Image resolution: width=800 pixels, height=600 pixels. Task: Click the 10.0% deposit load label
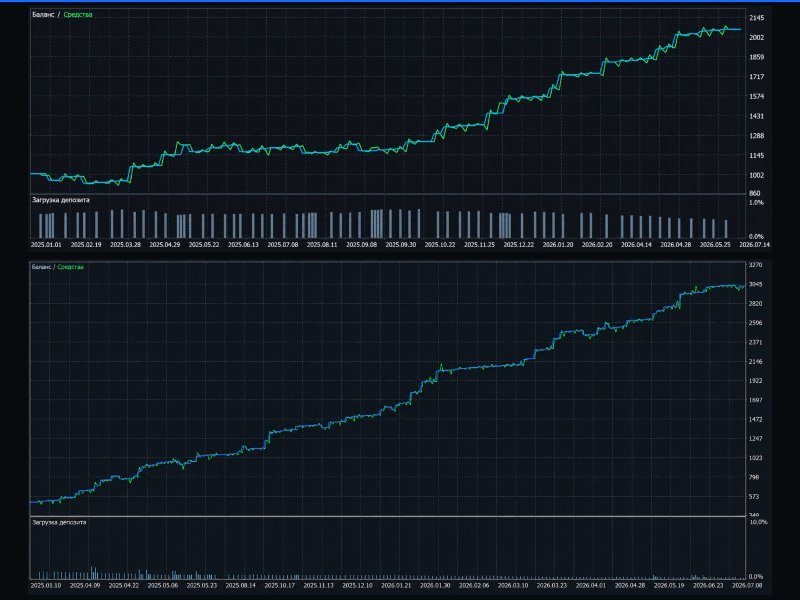(758, 522)
